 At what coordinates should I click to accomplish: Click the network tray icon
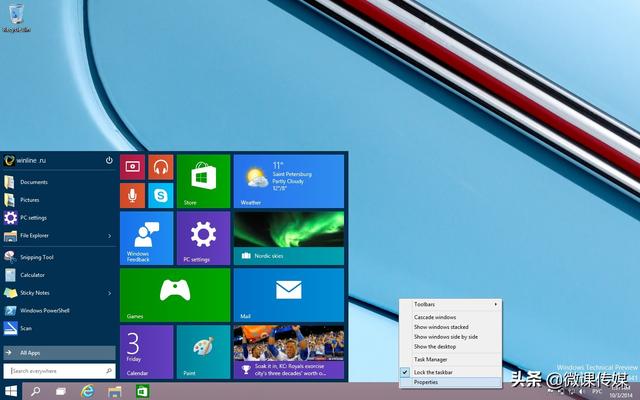tap(571, 392)
